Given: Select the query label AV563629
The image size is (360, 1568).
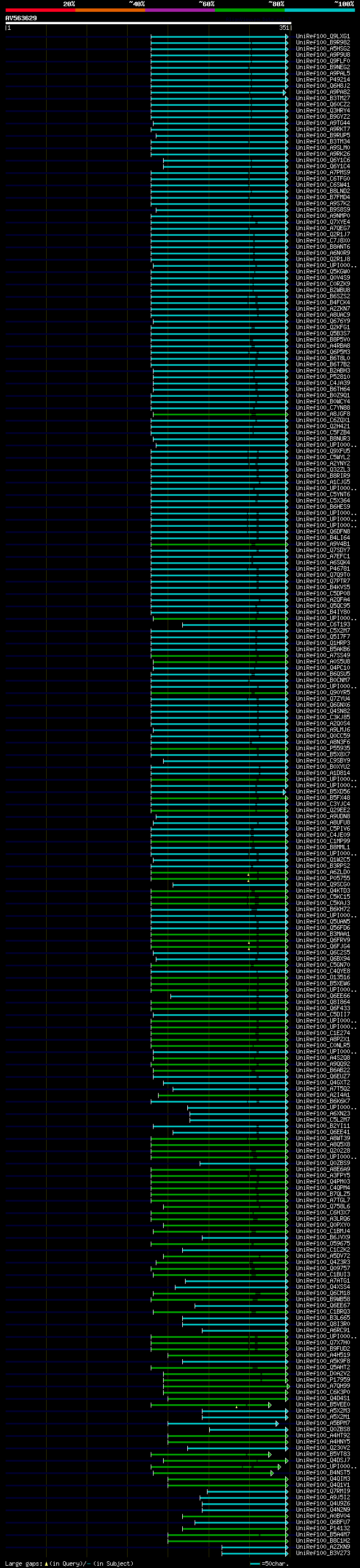Looking at the screenshot, I should click(21, 18).
